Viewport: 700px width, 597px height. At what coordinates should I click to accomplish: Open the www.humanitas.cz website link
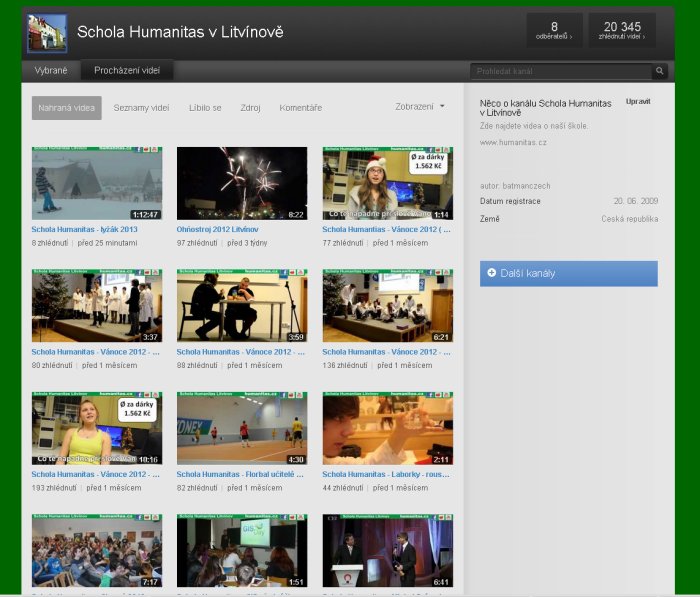[x=513, y=142]
